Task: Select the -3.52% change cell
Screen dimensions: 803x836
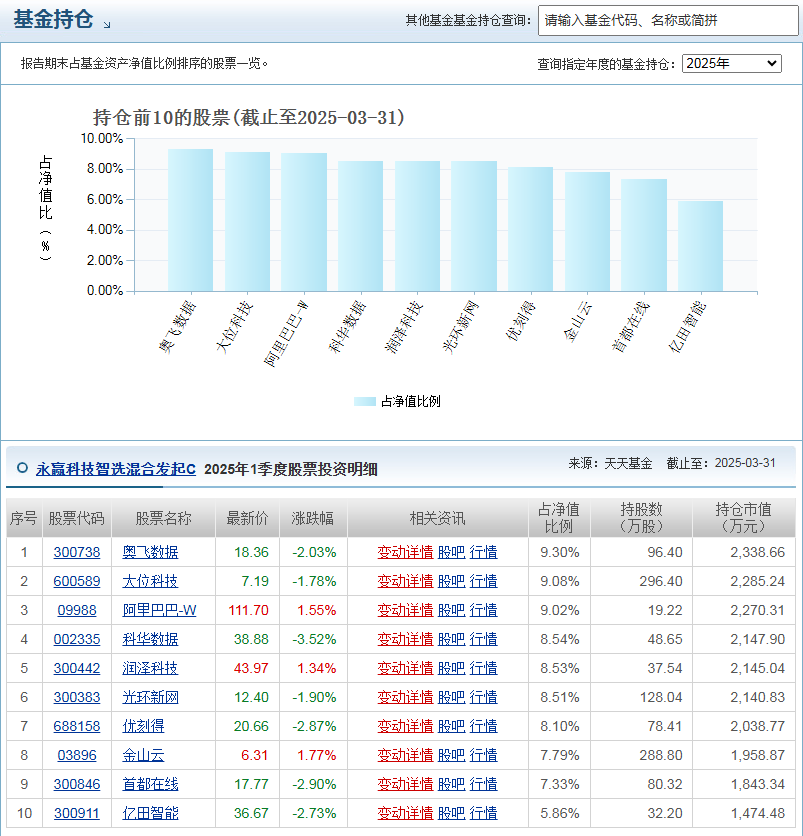Action: 314,639
